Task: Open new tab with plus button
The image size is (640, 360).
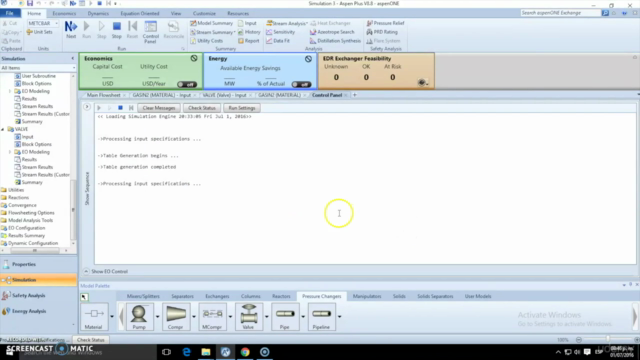Action: click(x=355, y=95)
